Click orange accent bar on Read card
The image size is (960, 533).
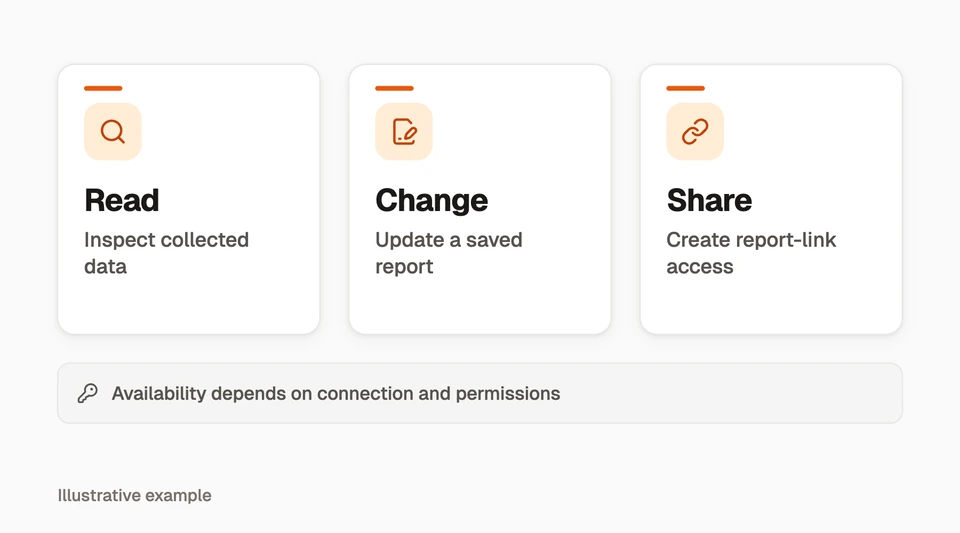point(103,88)
